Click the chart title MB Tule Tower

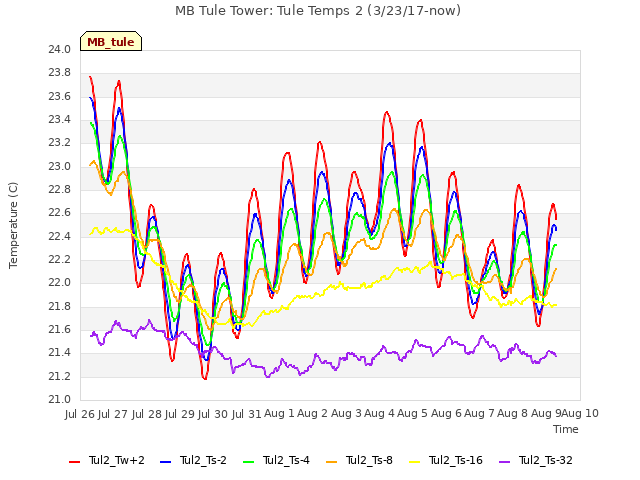318,10
